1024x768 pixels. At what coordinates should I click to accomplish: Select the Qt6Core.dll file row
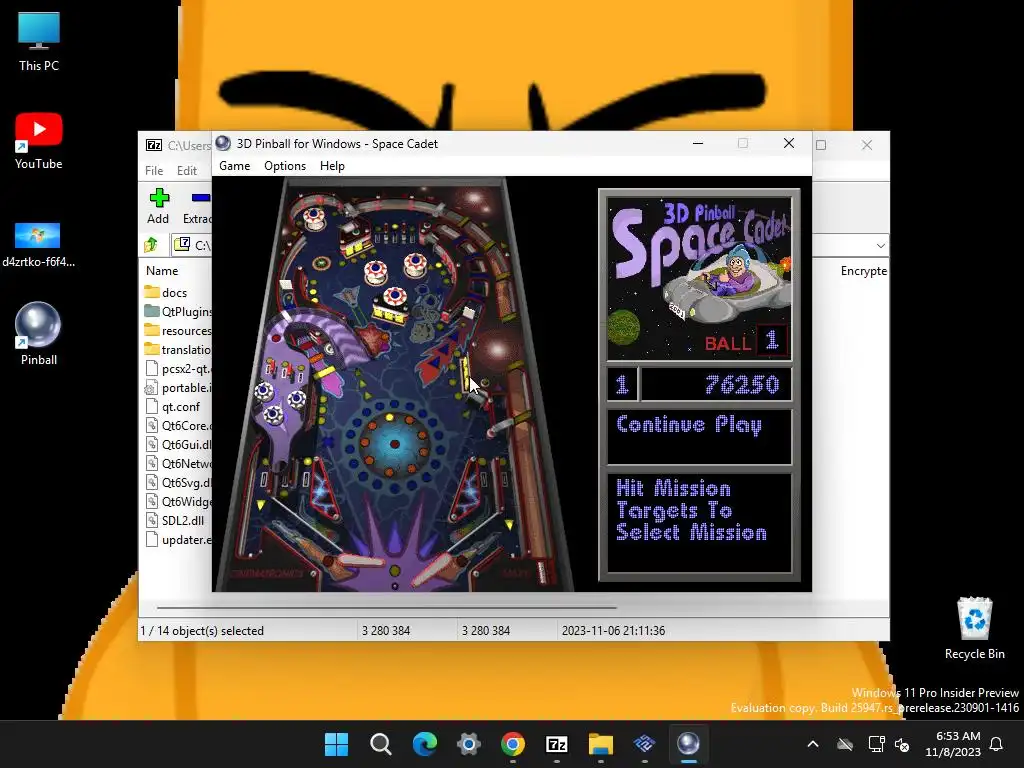(x=176, y=425)
